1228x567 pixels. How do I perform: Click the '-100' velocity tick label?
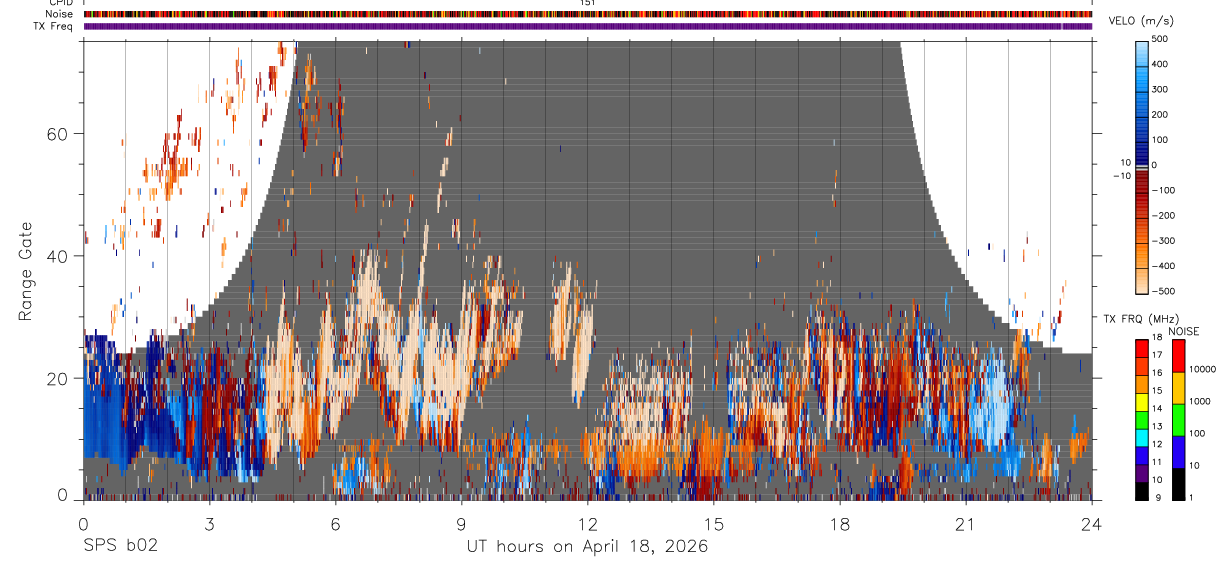point(1163,190)
